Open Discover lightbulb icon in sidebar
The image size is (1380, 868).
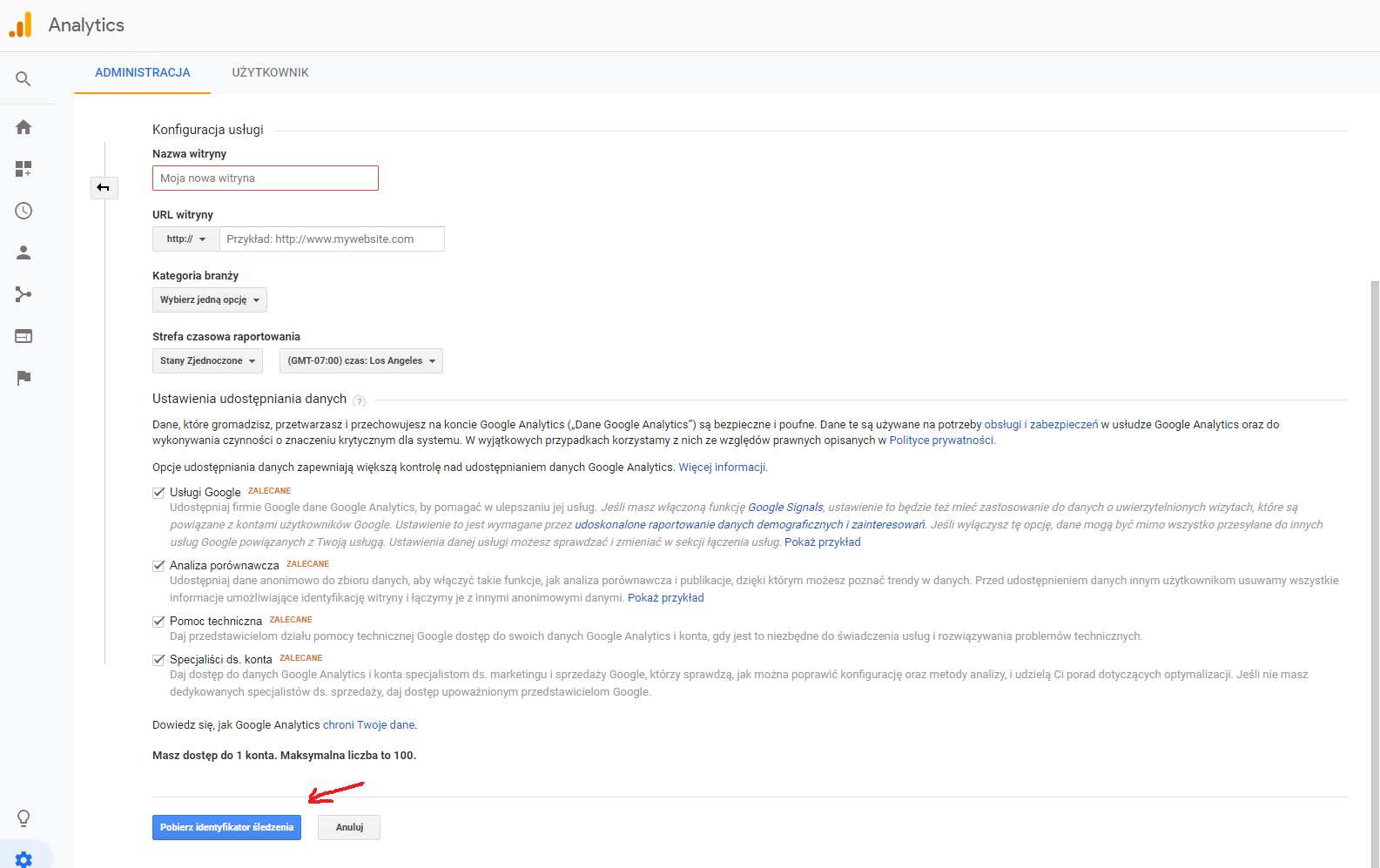pyautogui.click(x=24, y=818)
